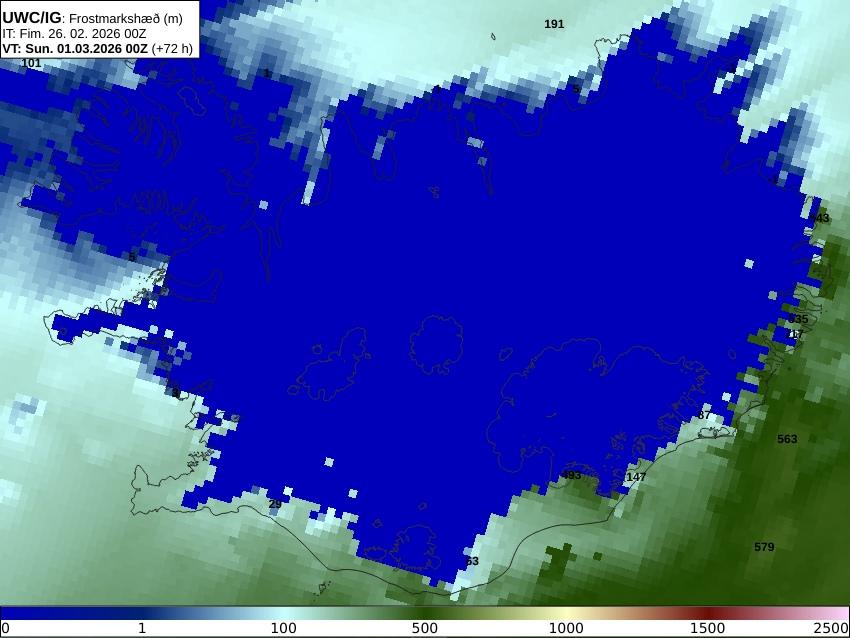Click the value 563 on the map
This screenshot has width=850, height=638.
coord(787,439)
